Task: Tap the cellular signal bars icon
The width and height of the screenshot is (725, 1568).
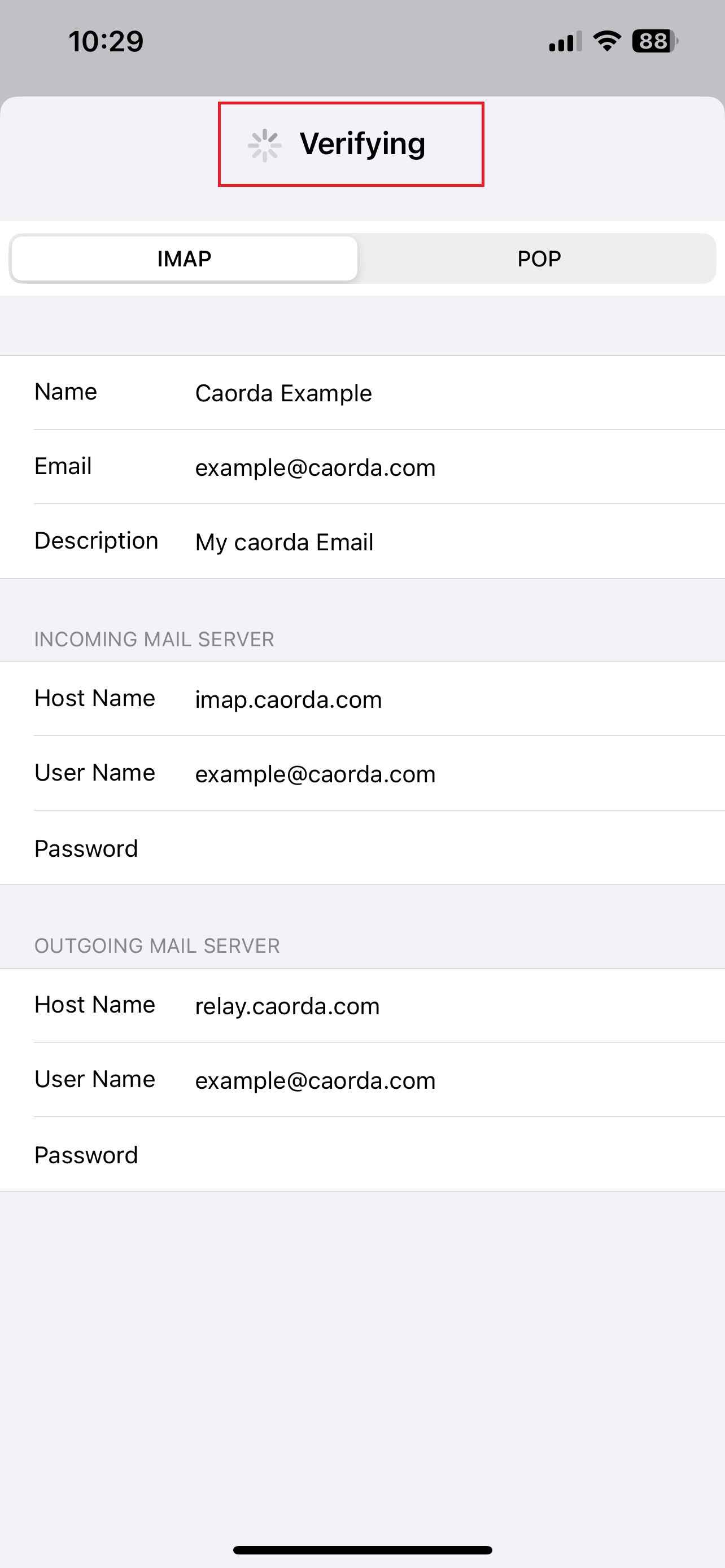Action: pyautogui.click(x=565, y=41)
